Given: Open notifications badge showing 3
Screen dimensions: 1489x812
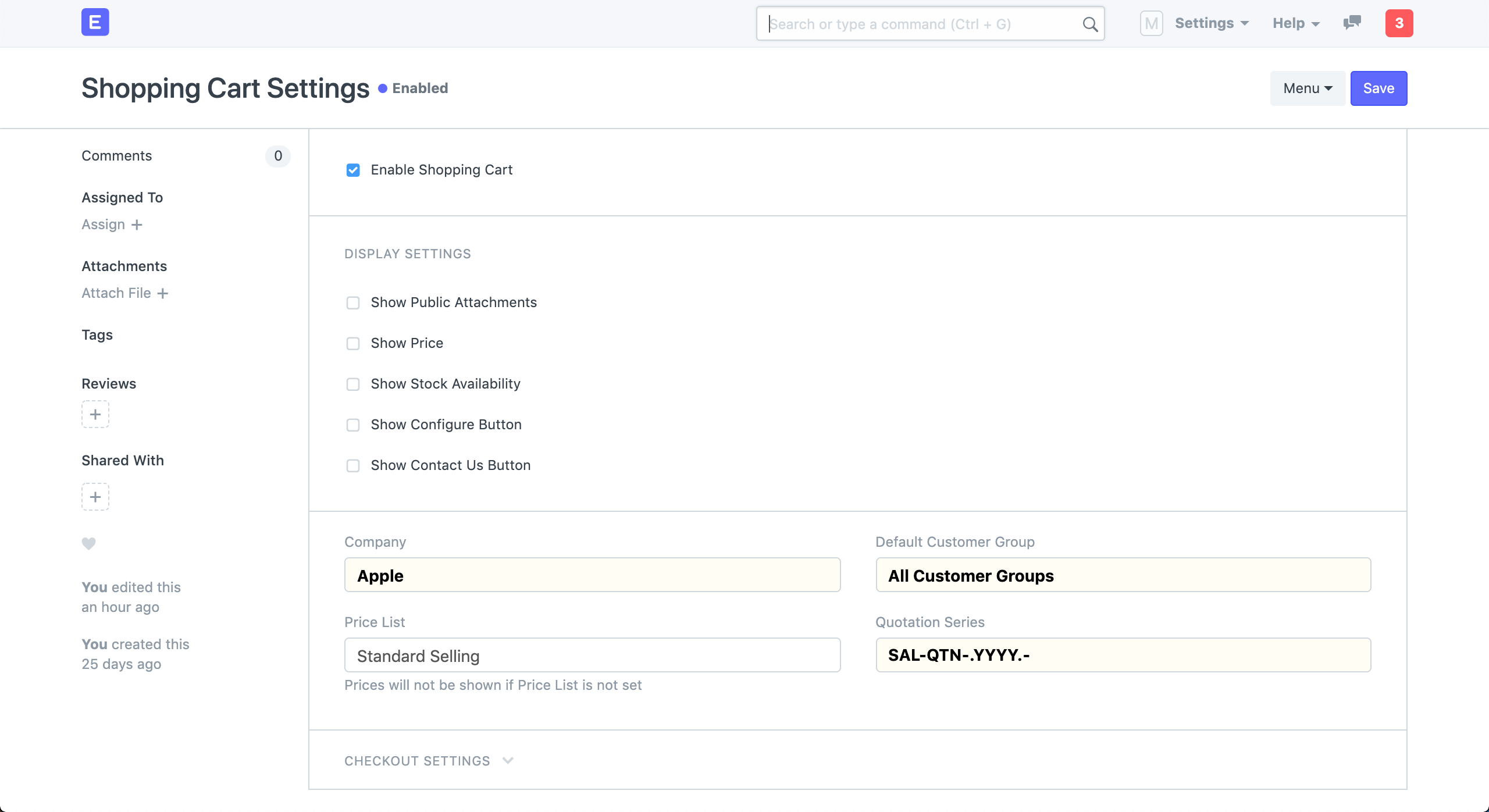Looking at the screenshot, I should pos(1399,23).
